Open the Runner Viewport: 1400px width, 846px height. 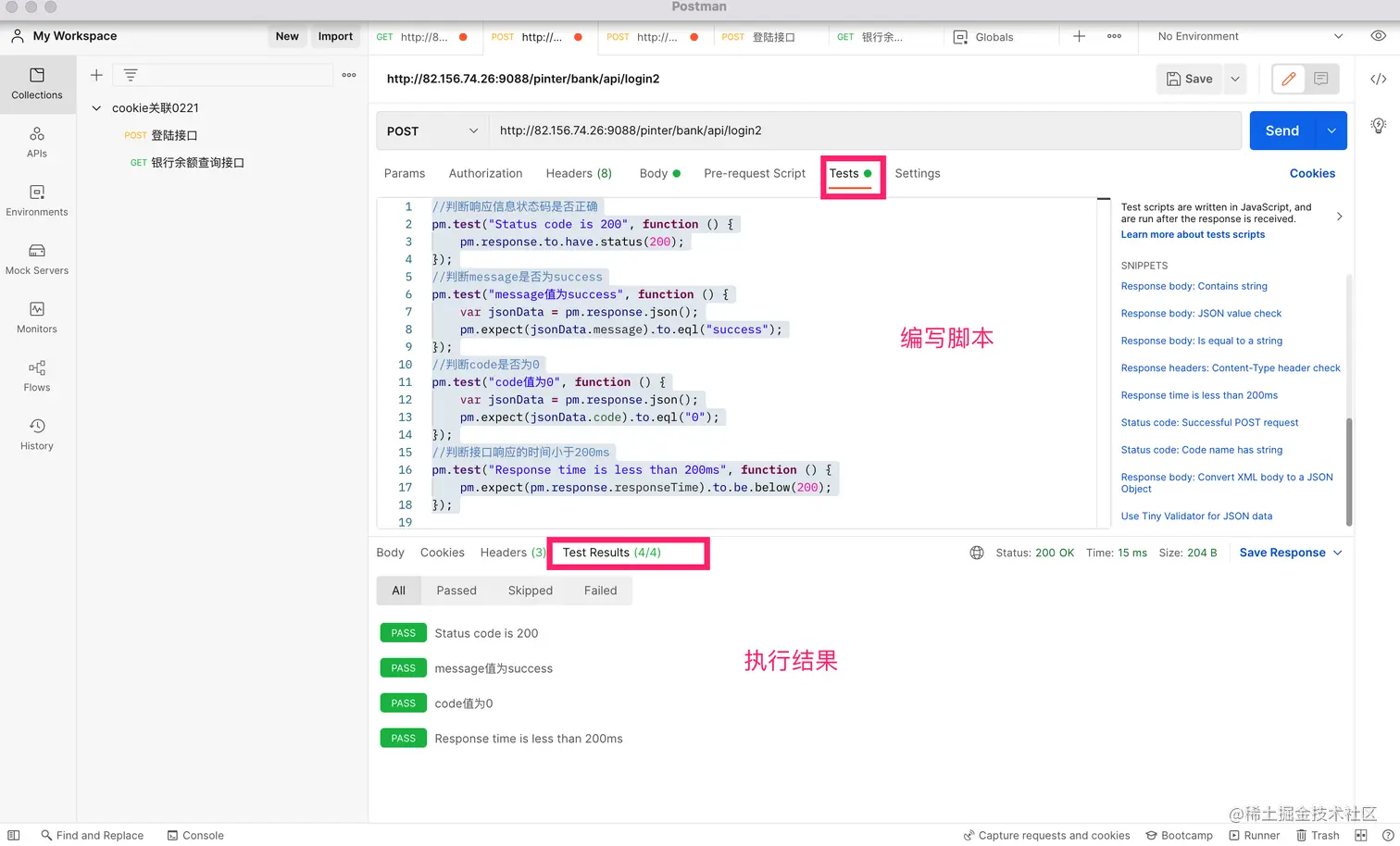click(x=1255, y=835)
